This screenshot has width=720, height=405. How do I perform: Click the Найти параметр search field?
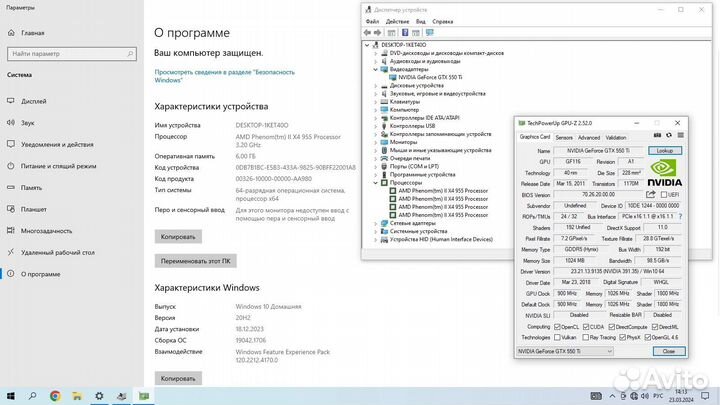72,54
